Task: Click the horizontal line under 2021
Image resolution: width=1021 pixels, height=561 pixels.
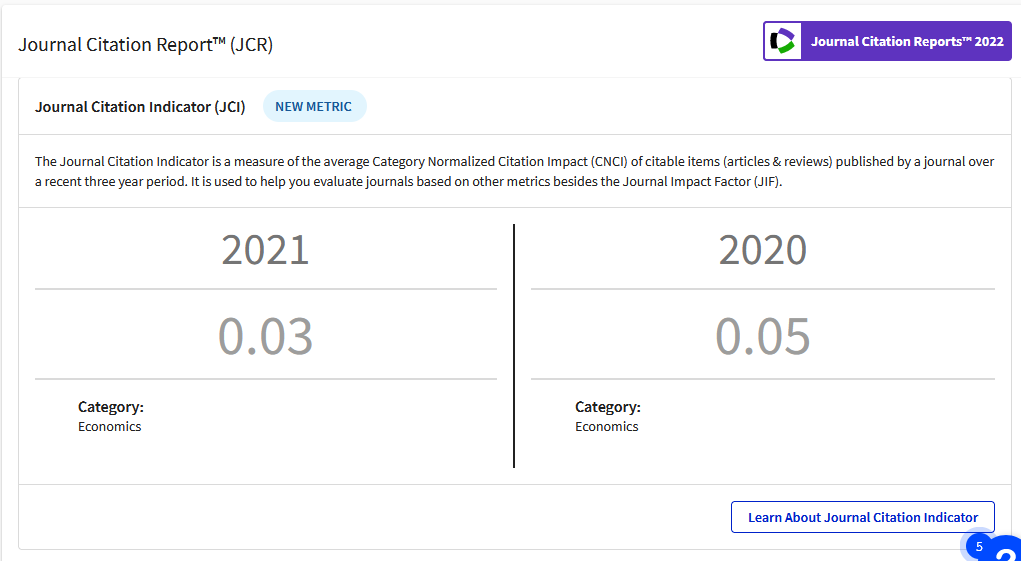Action: coord(266,288)
